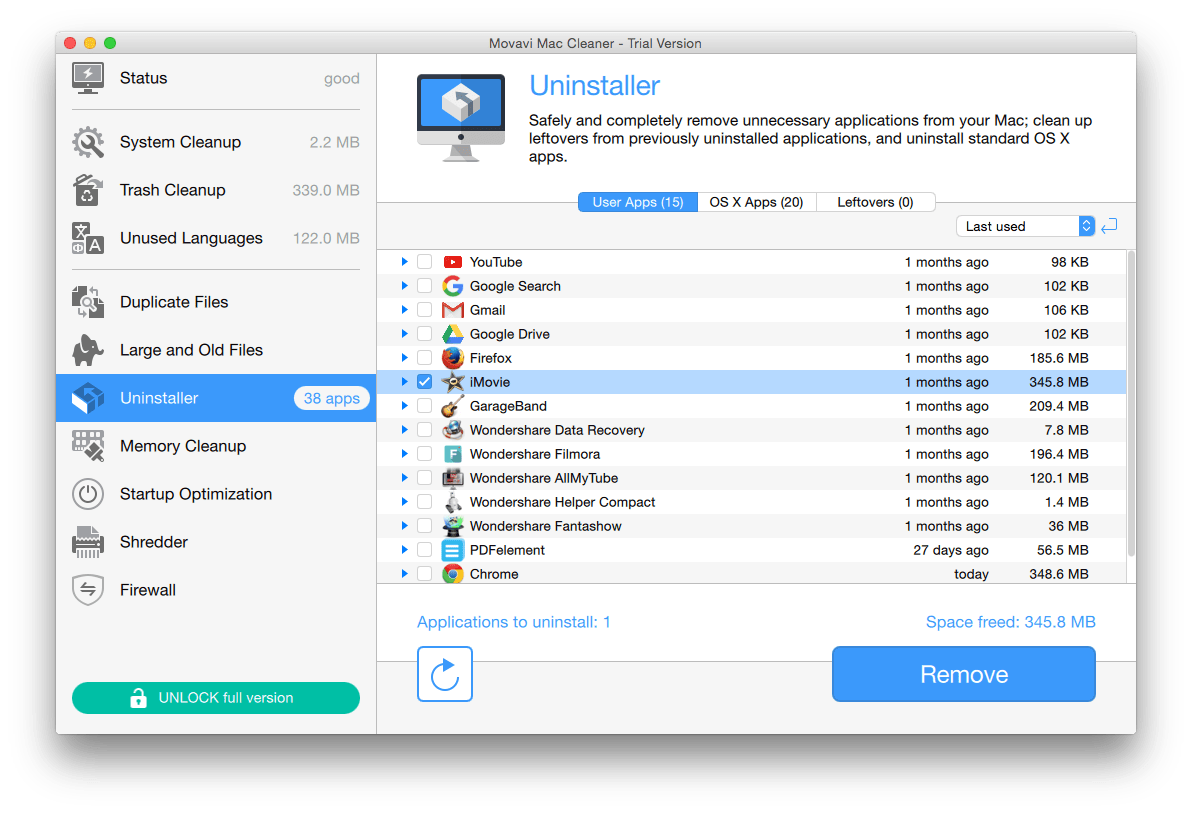Screen dimensions: 1192x814
Task: Select the Wondershare Helper Compact row
Action: pyautogui.click(x=751, y=502)
